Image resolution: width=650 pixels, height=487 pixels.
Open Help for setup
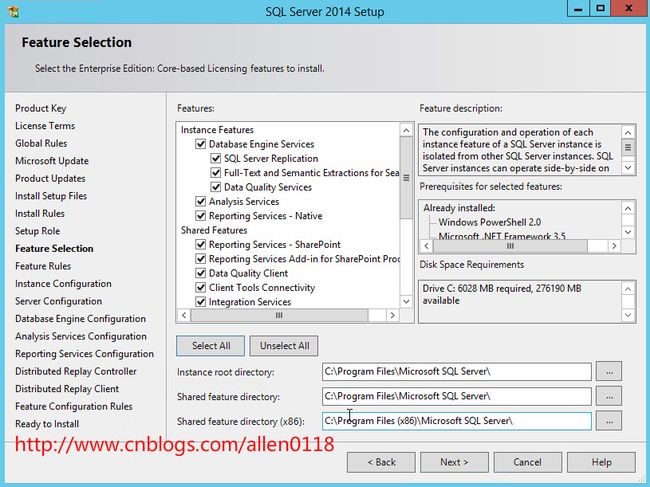click(601, 462)
